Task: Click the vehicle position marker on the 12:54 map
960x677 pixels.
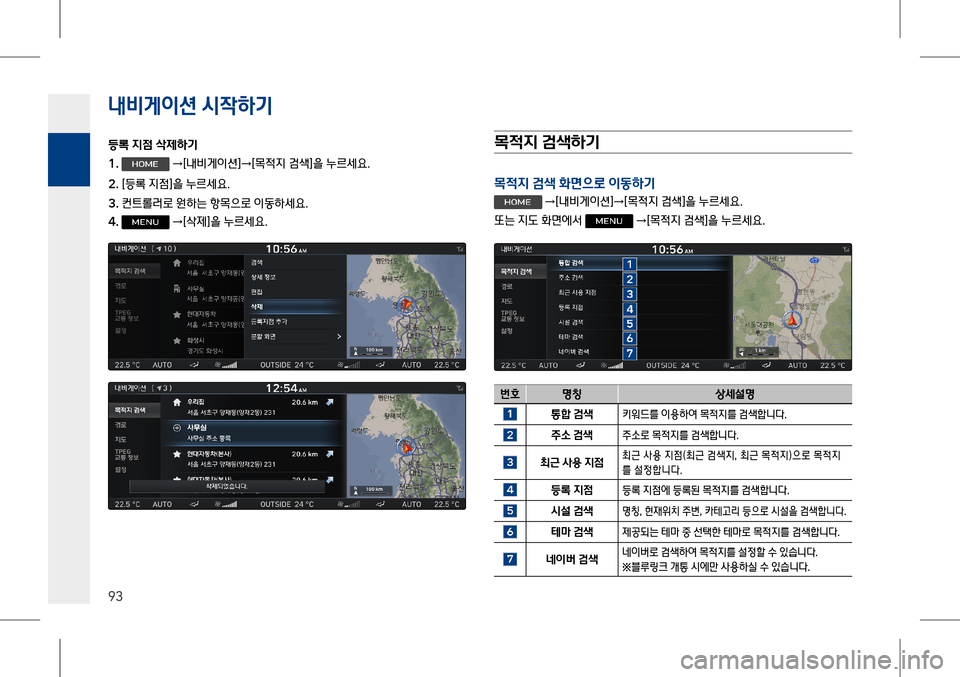Action: [406, 446]
